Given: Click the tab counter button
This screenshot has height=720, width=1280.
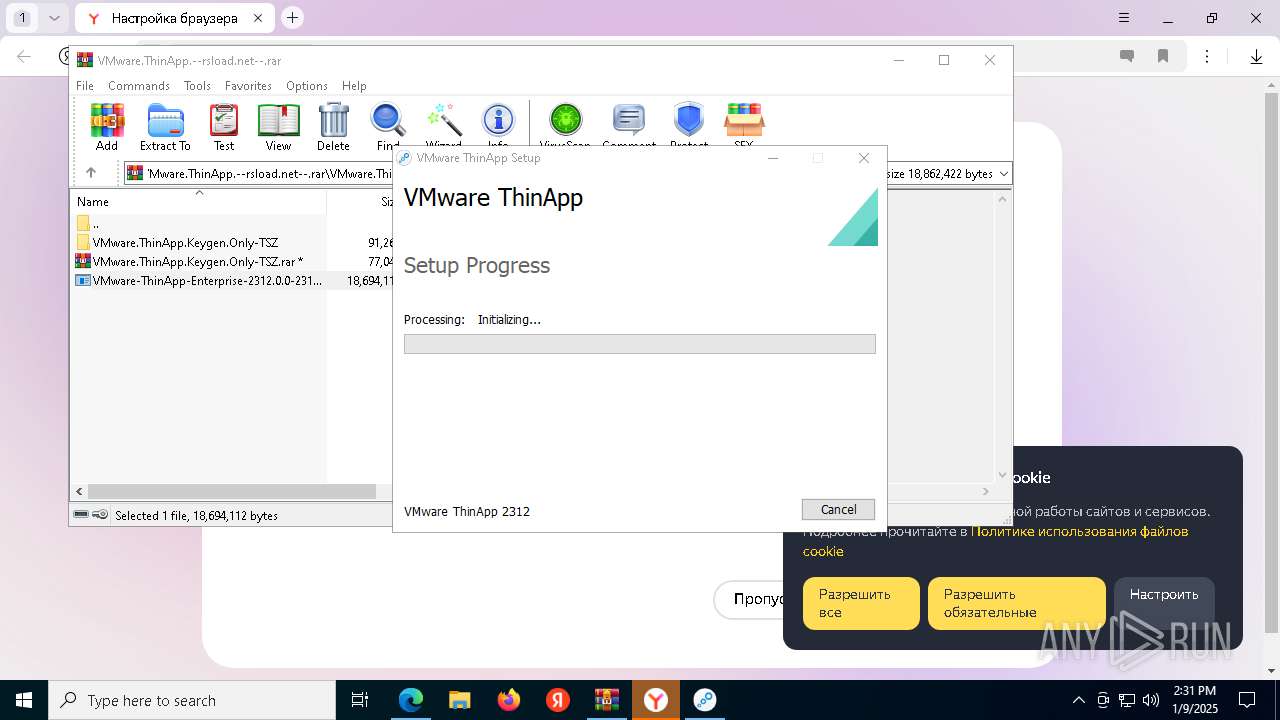Looking at the screenshot, I should pos(22,18).
